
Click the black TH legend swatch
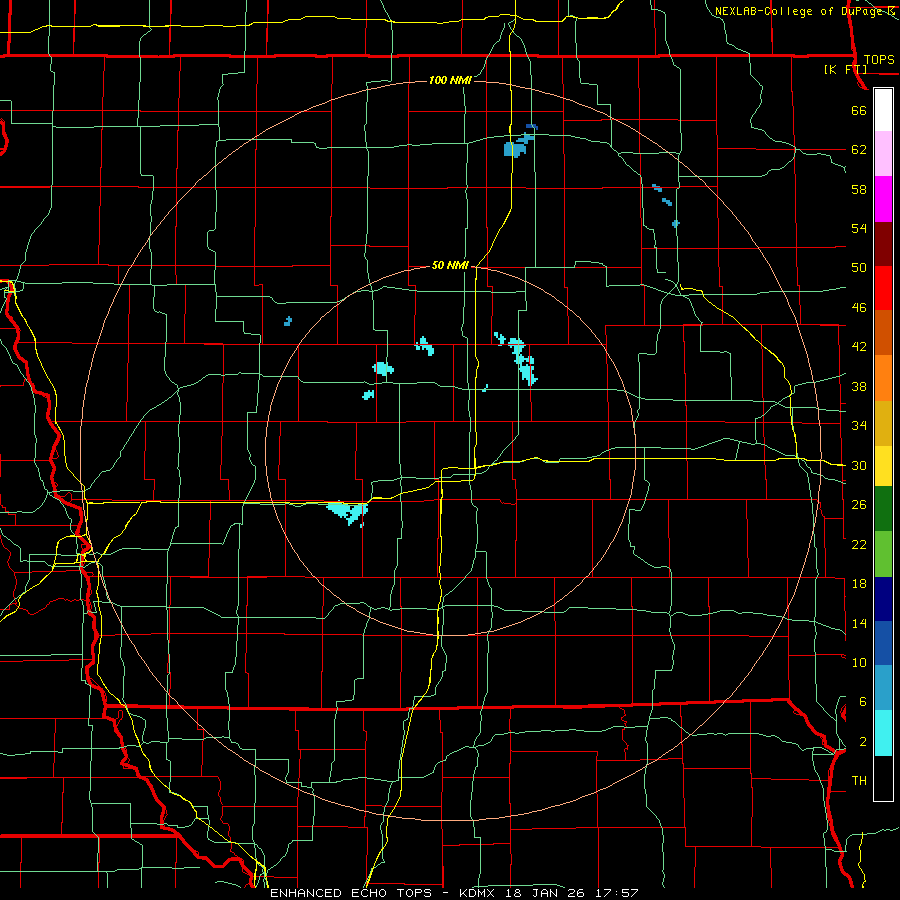coord(883,778)
